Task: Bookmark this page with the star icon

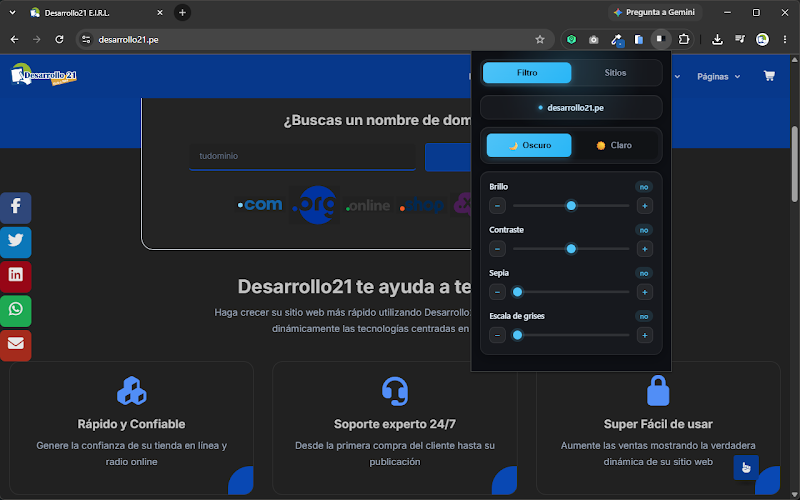Action: pos(540,39)
